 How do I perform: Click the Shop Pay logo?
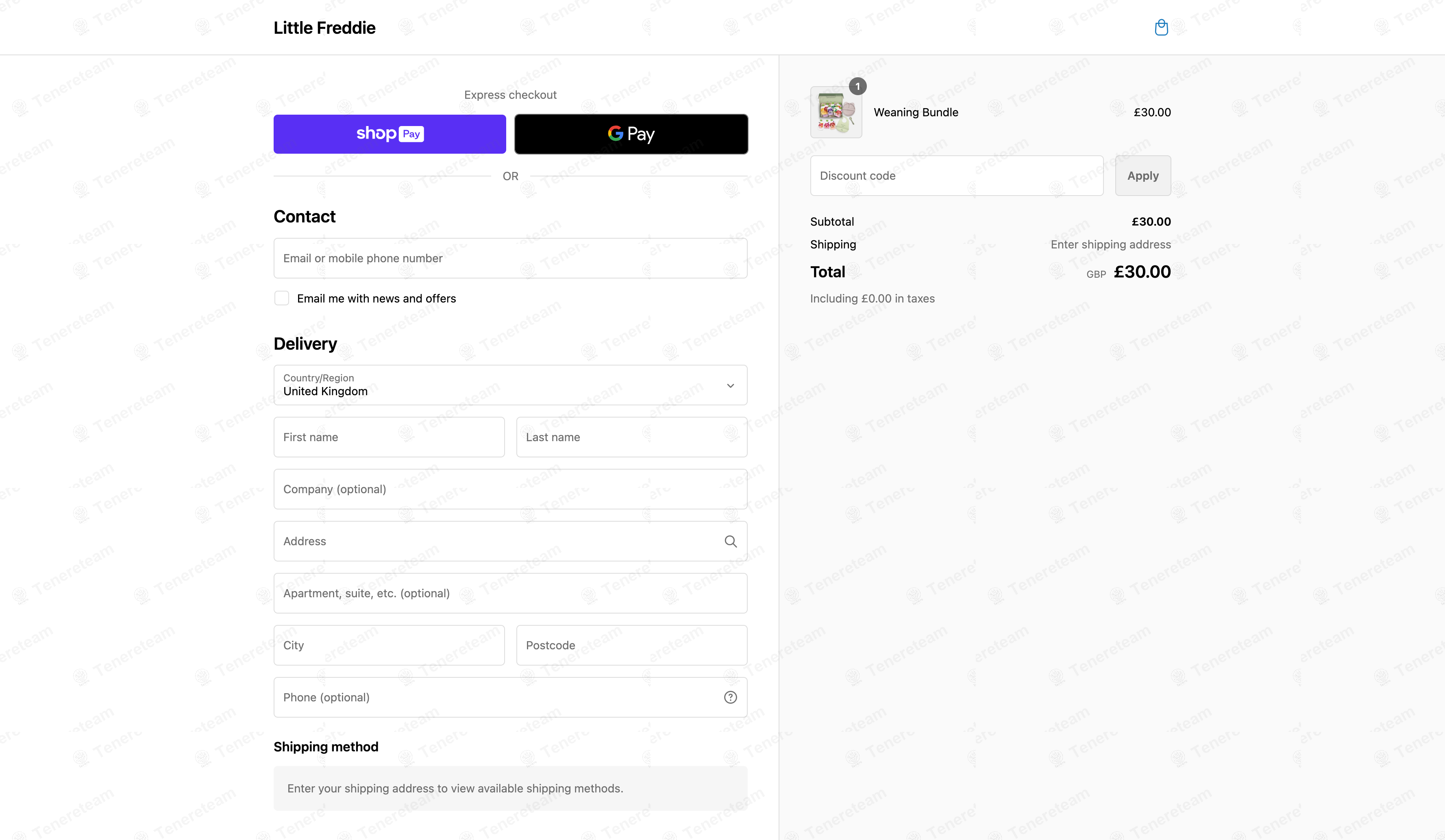point(390,134)
